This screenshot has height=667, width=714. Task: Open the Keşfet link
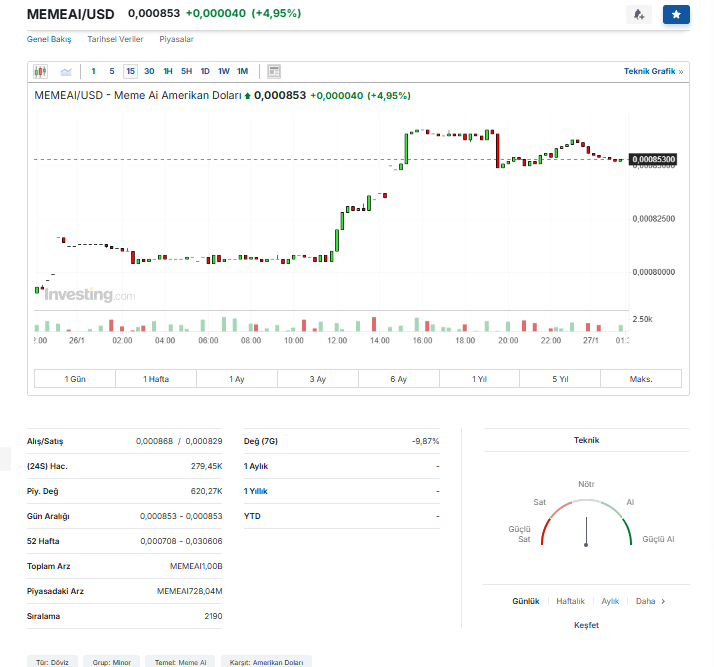pyautogui.click(x=586, y=625)
